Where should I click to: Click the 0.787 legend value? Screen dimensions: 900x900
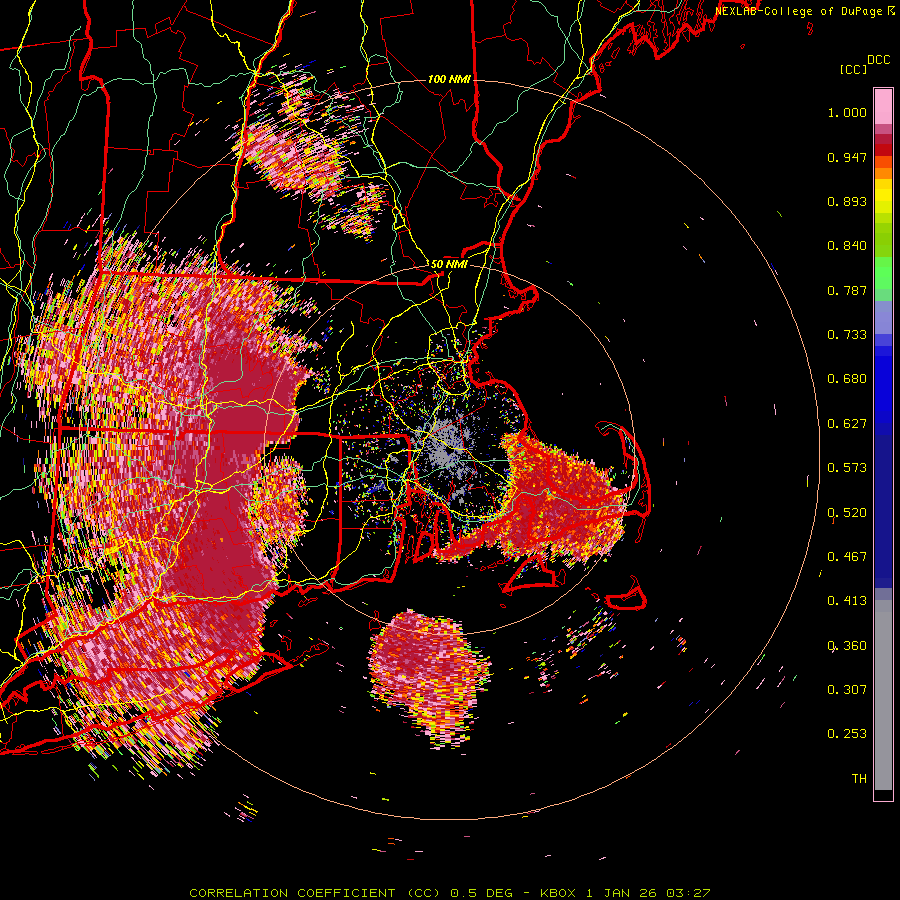pos(847,290)
